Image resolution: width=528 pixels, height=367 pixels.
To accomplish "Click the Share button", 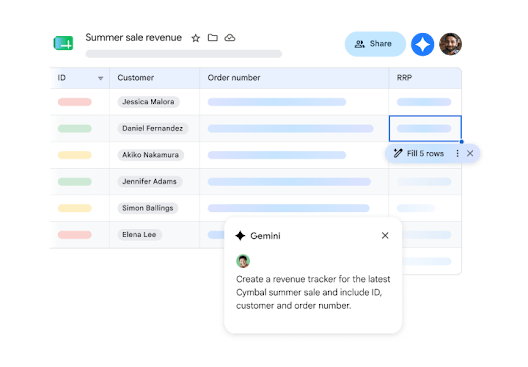I will [x=375, y=44].
